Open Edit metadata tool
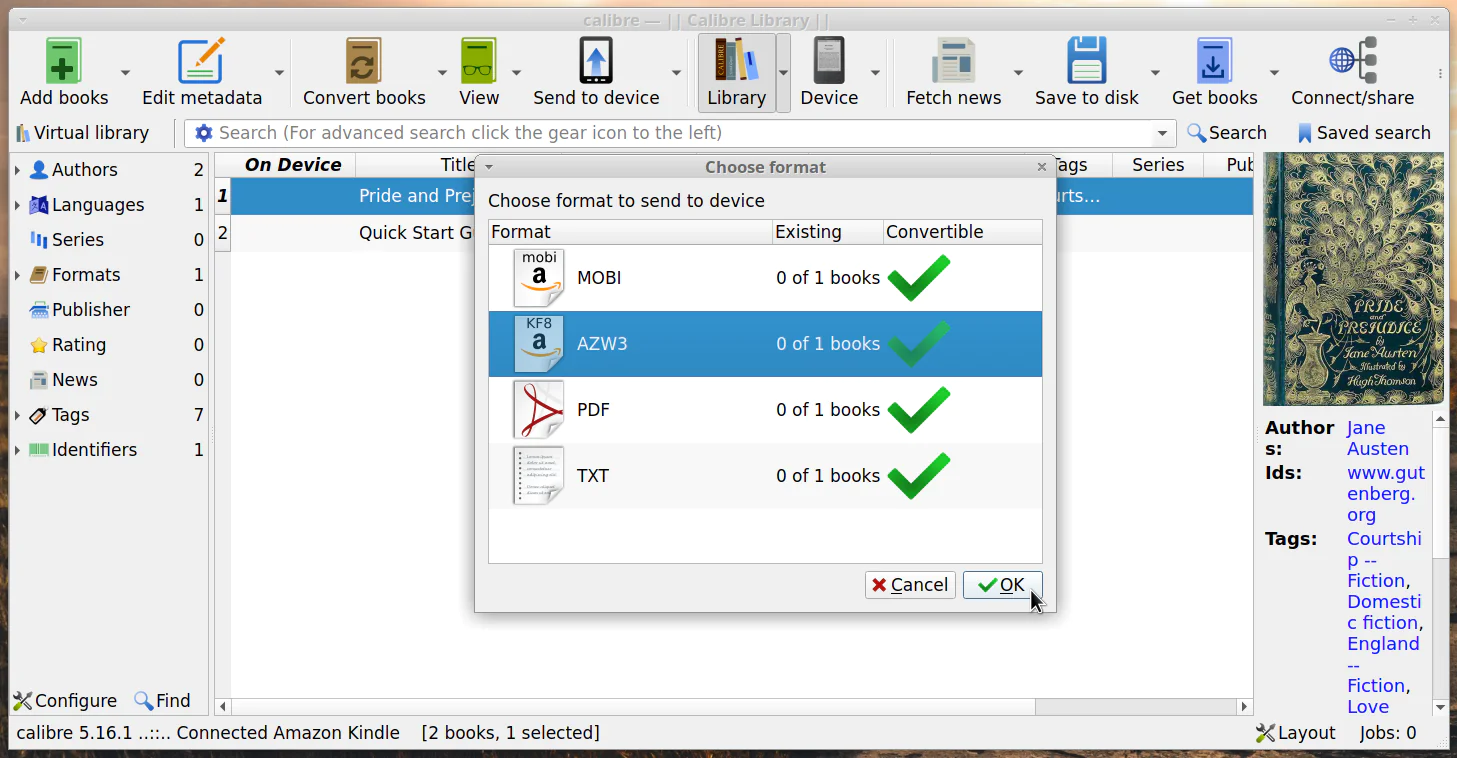The height and width of the screenshot is (758, 1457). click(x=201, y=72)
